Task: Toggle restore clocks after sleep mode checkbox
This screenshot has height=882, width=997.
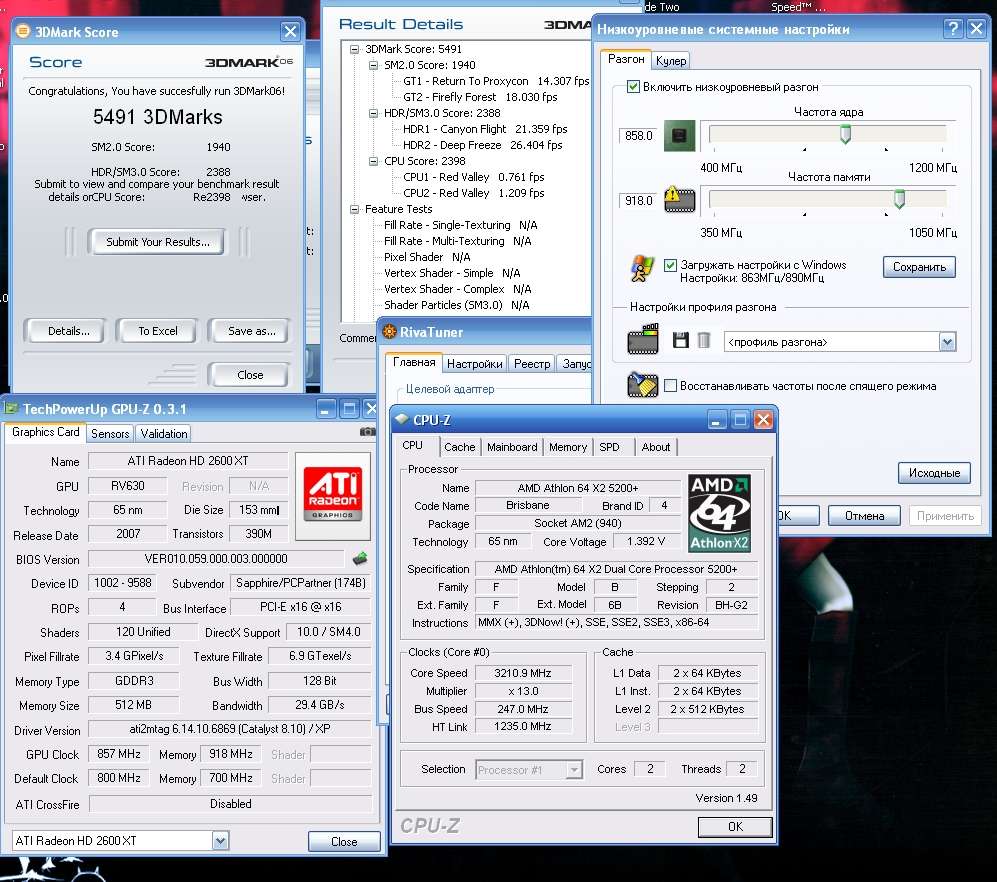Action: (x=670, y=385)
